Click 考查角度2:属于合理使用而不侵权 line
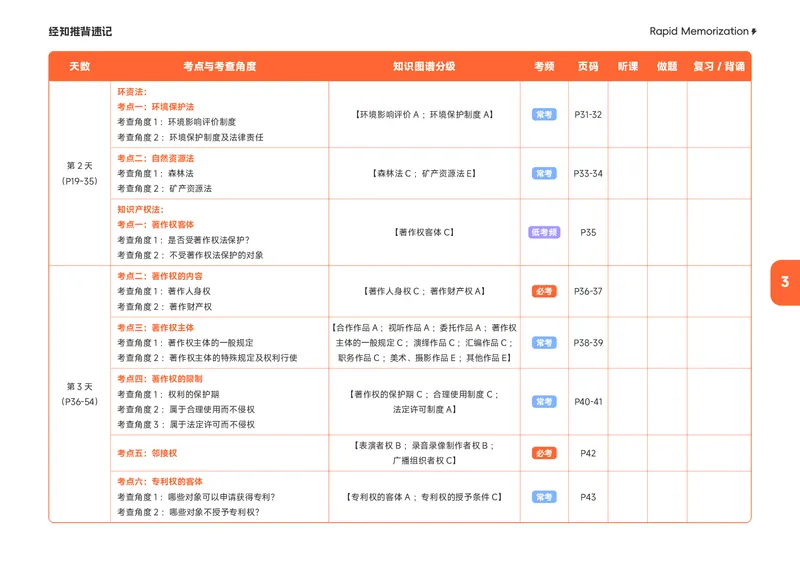Image resolution: width=800 pixels, height=566 pixels. click(x=186, y=409)
